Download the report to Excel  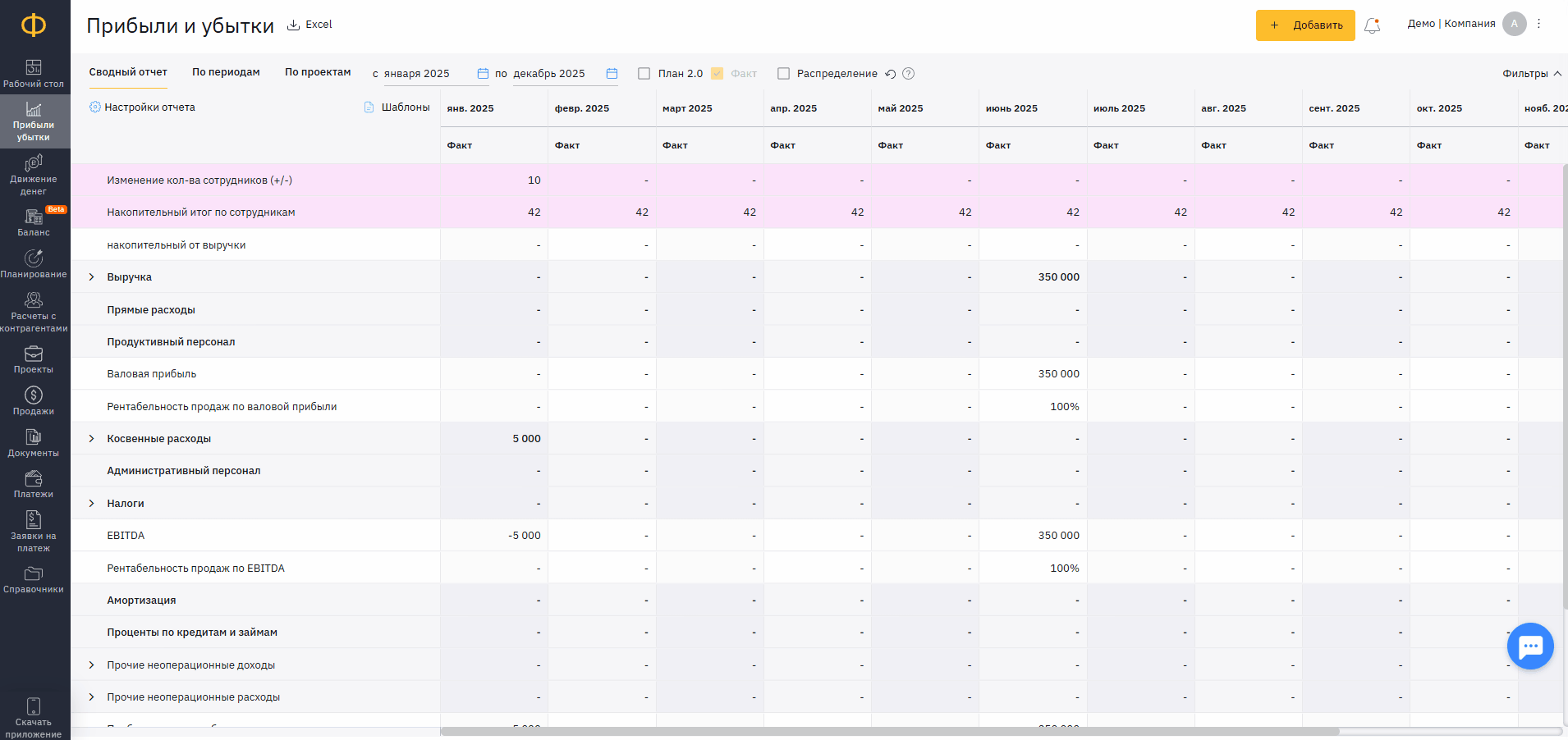pyautogui.click(x=309, y=25)
